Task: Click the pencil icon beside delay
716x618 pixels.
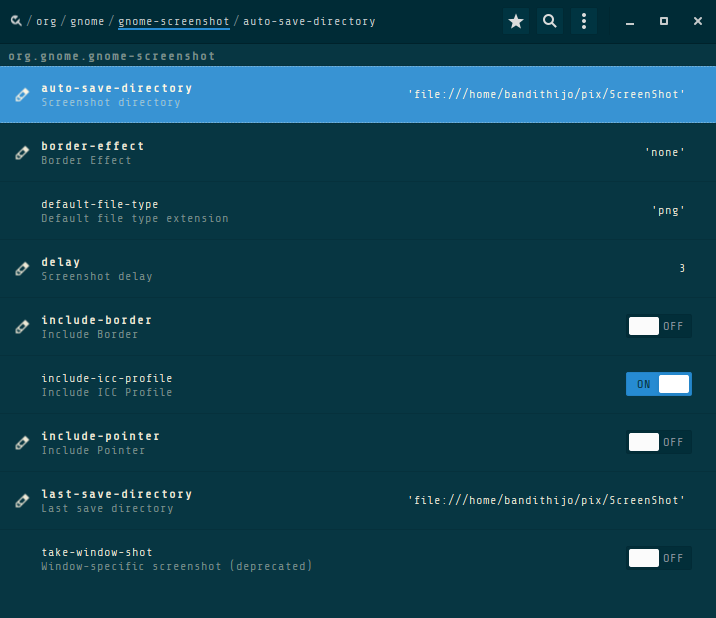Action: pyautogui.click(x=22, y=269)
